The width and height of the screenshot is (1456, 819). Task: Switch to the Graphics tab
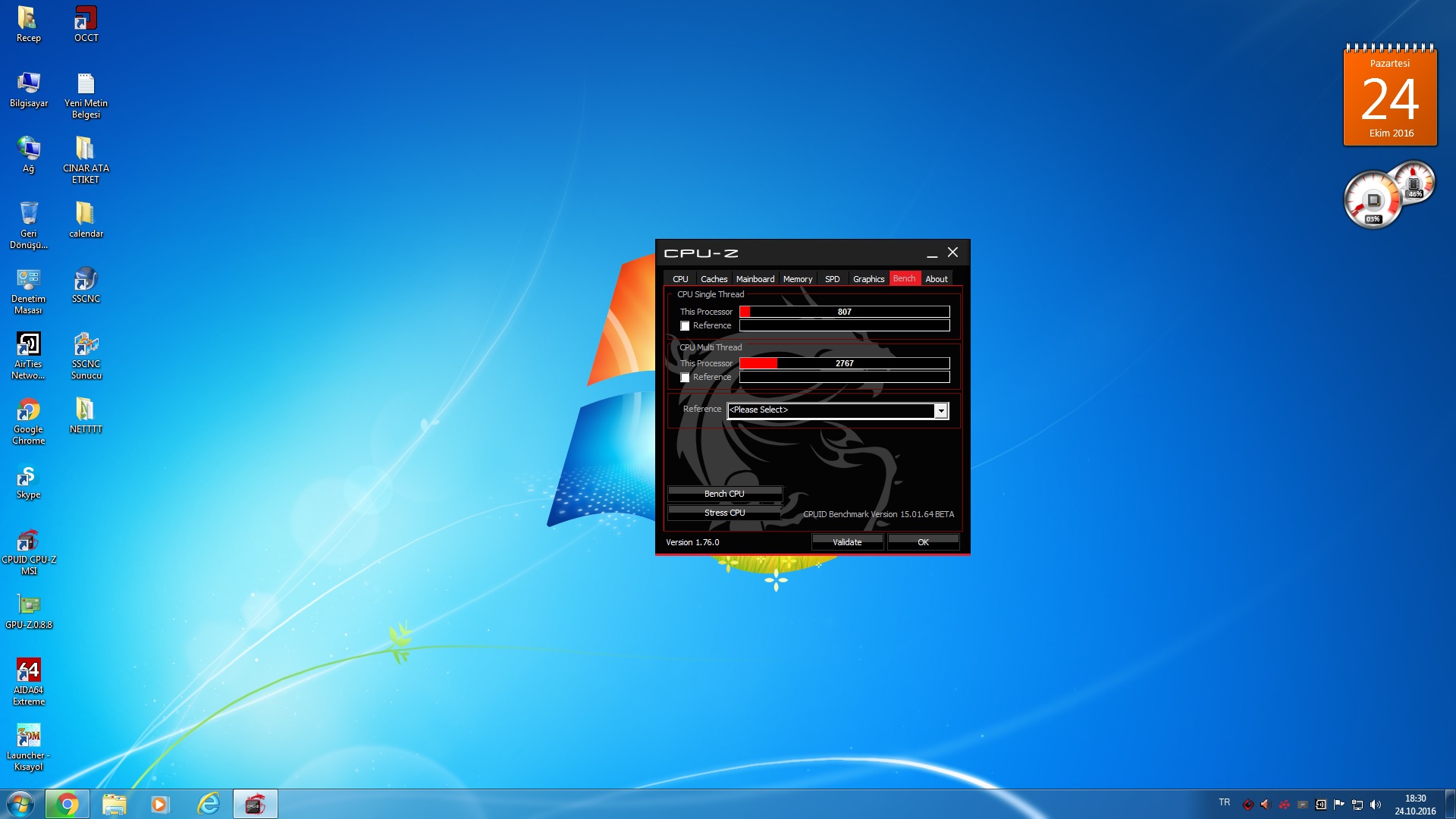point(869,279)
